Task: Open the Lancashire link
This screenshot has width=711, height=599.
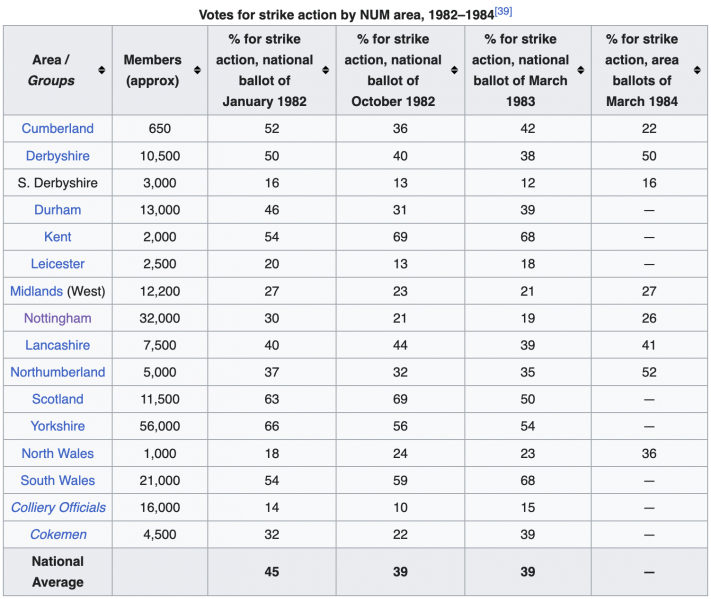Action: 58,345
